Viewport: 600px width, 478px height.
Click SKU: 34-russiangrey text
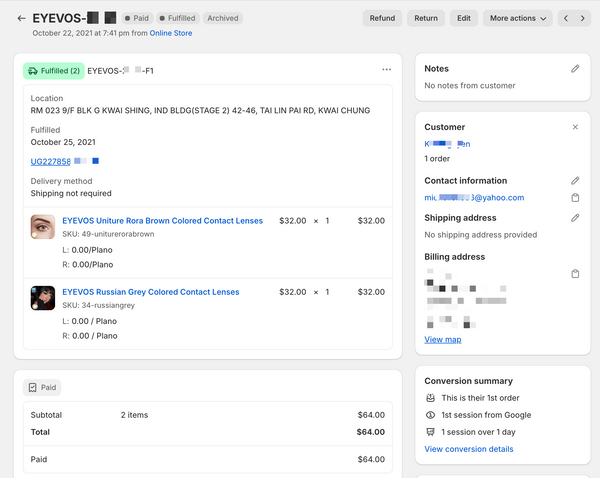coord(99,305)
